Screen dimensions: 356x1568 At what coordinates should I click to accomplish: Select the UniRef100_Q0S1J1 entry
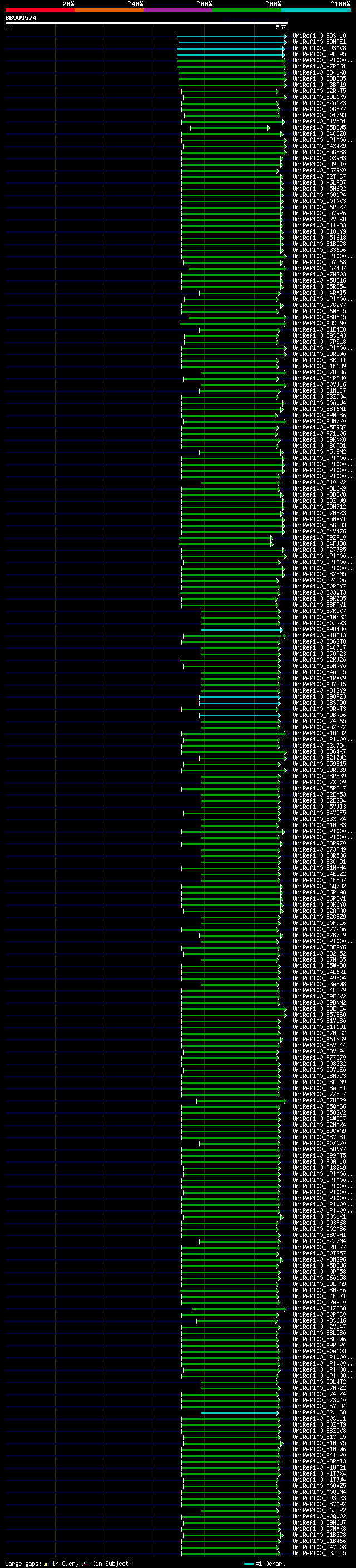click(319, 1418)
